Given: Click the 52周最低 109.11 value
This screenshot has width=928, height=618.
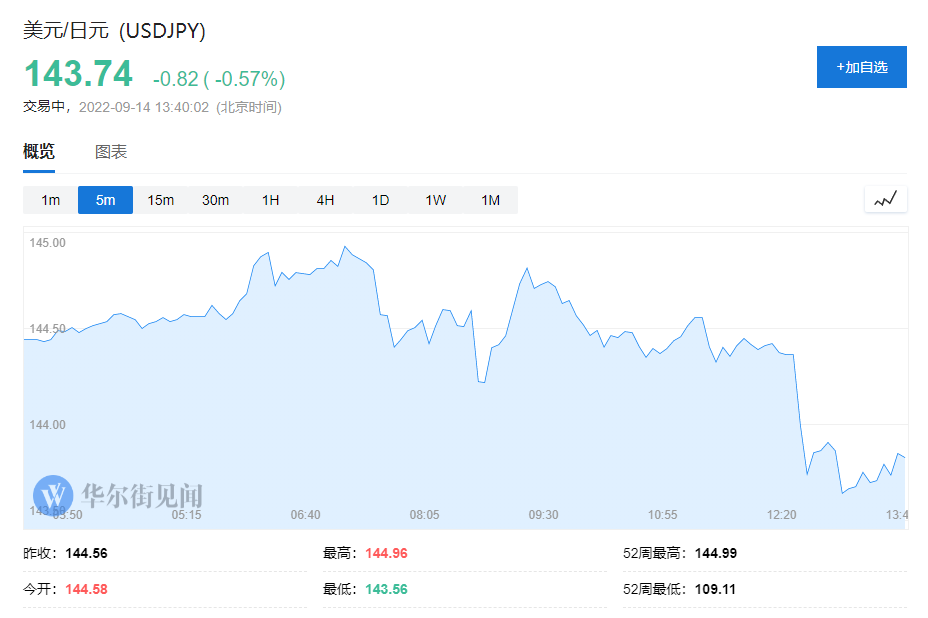Looking at the screenshot, I should tap(715, 589).
